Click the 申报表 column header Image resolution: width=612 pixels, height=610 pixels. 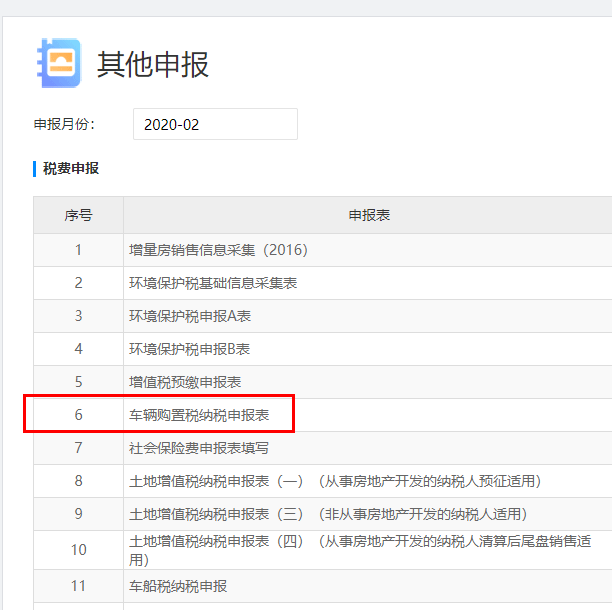pos(368,215)
